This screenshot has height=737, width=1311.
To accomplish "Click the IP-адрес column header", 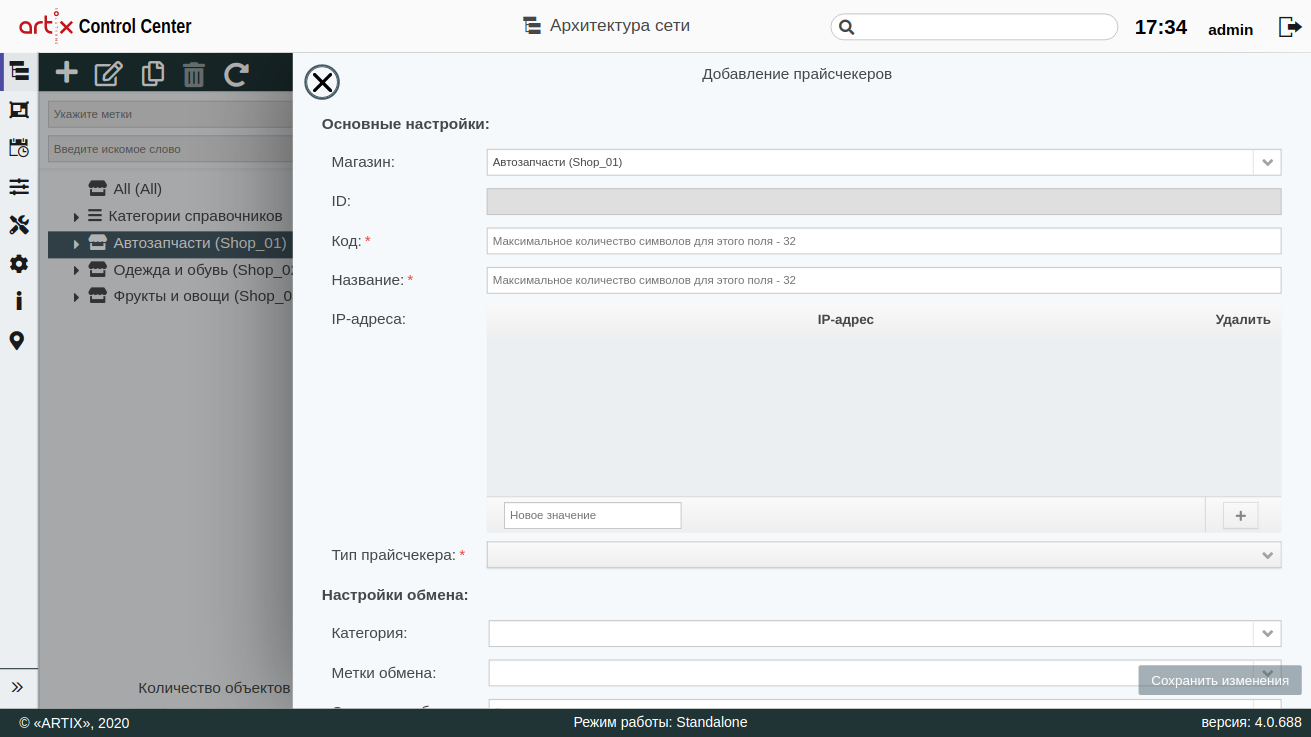I will pos(846,320).
